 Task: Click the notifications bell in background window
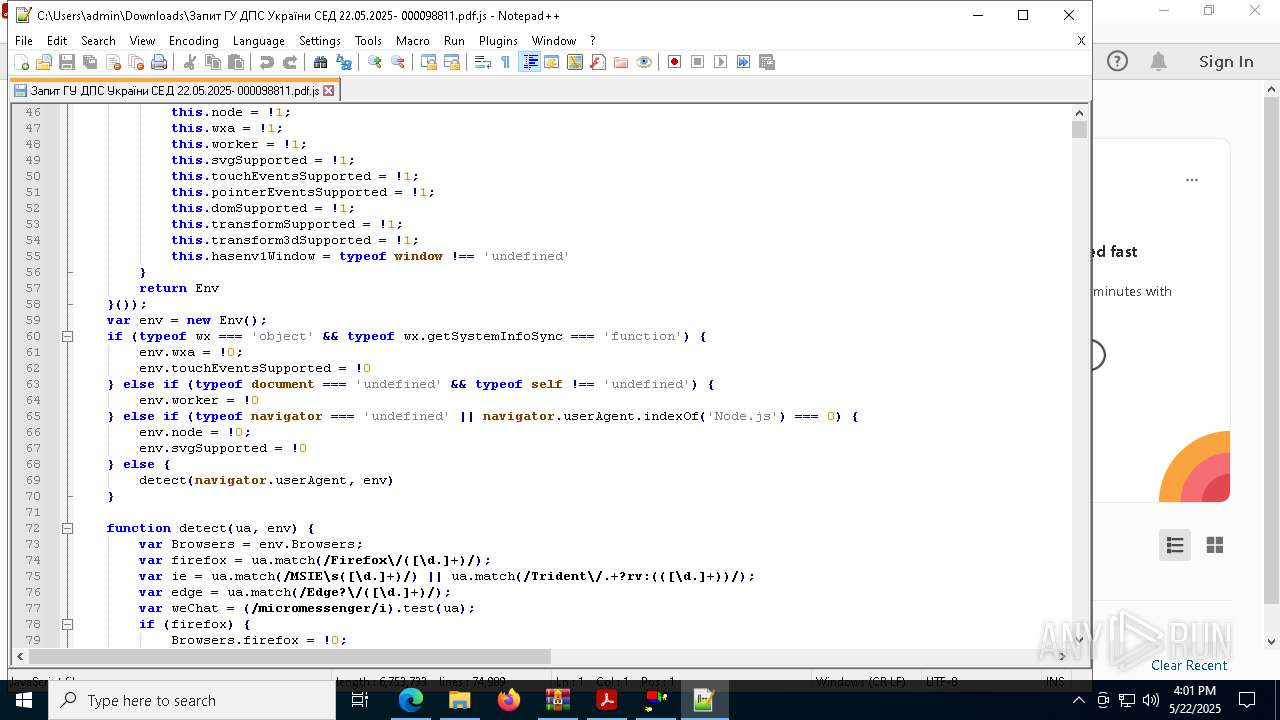(x=1158, y=62)
